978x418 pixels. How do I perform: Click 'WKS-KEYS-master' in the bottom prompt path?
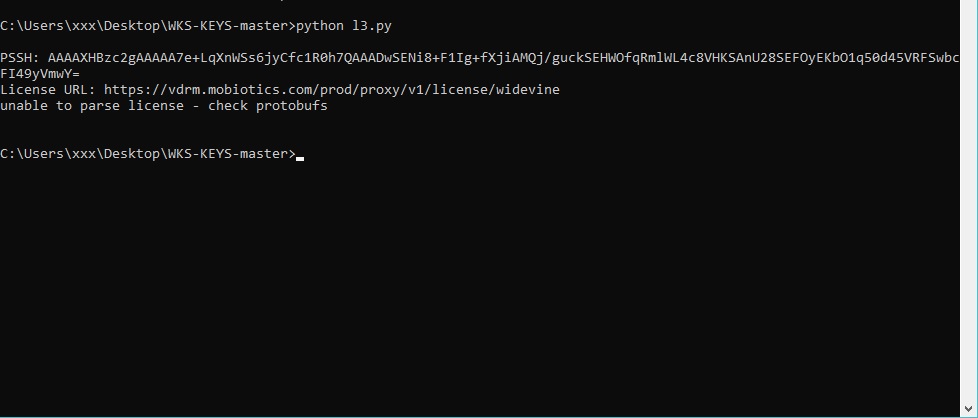click(228, 154)
